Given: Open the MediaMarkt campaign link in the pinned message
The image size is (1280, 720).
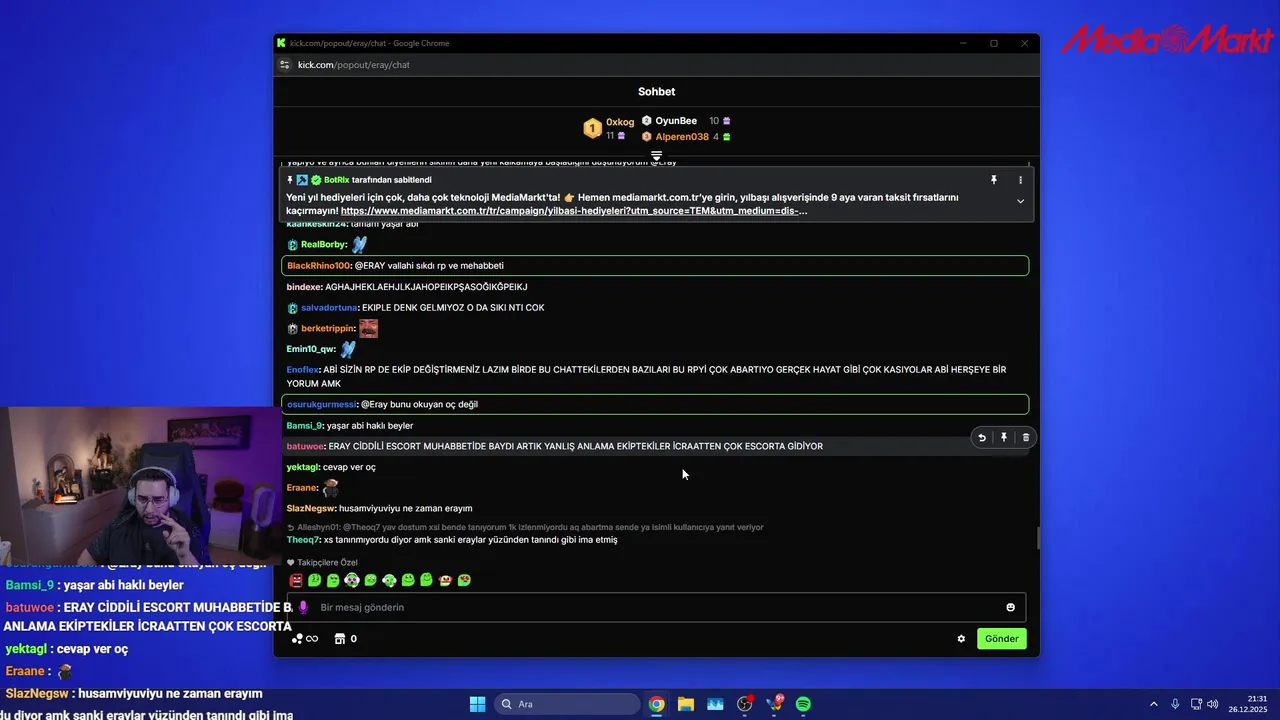Looking at the screenshot, I should point(574,211).
